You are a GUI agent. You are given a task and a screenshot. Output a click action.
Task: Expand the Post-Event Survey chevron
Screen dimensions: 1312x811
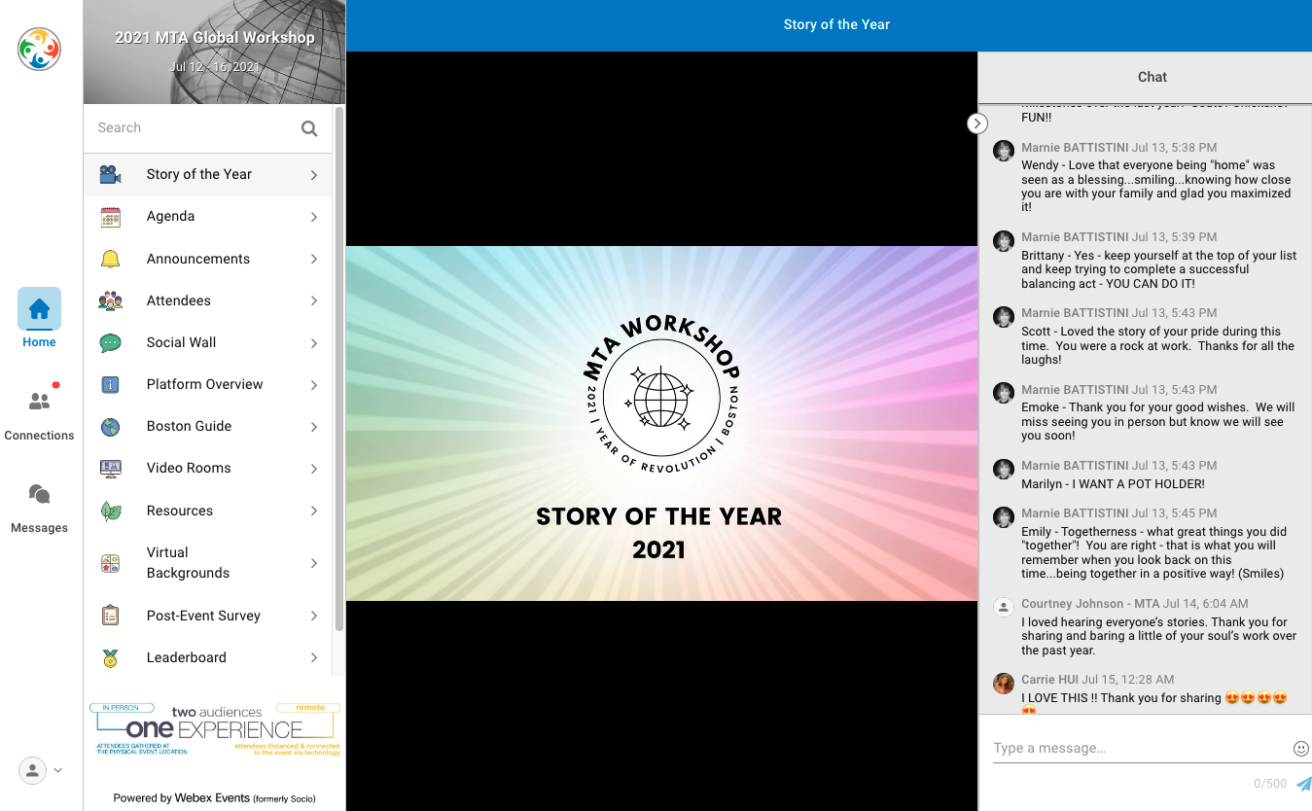tap(313, 616)
